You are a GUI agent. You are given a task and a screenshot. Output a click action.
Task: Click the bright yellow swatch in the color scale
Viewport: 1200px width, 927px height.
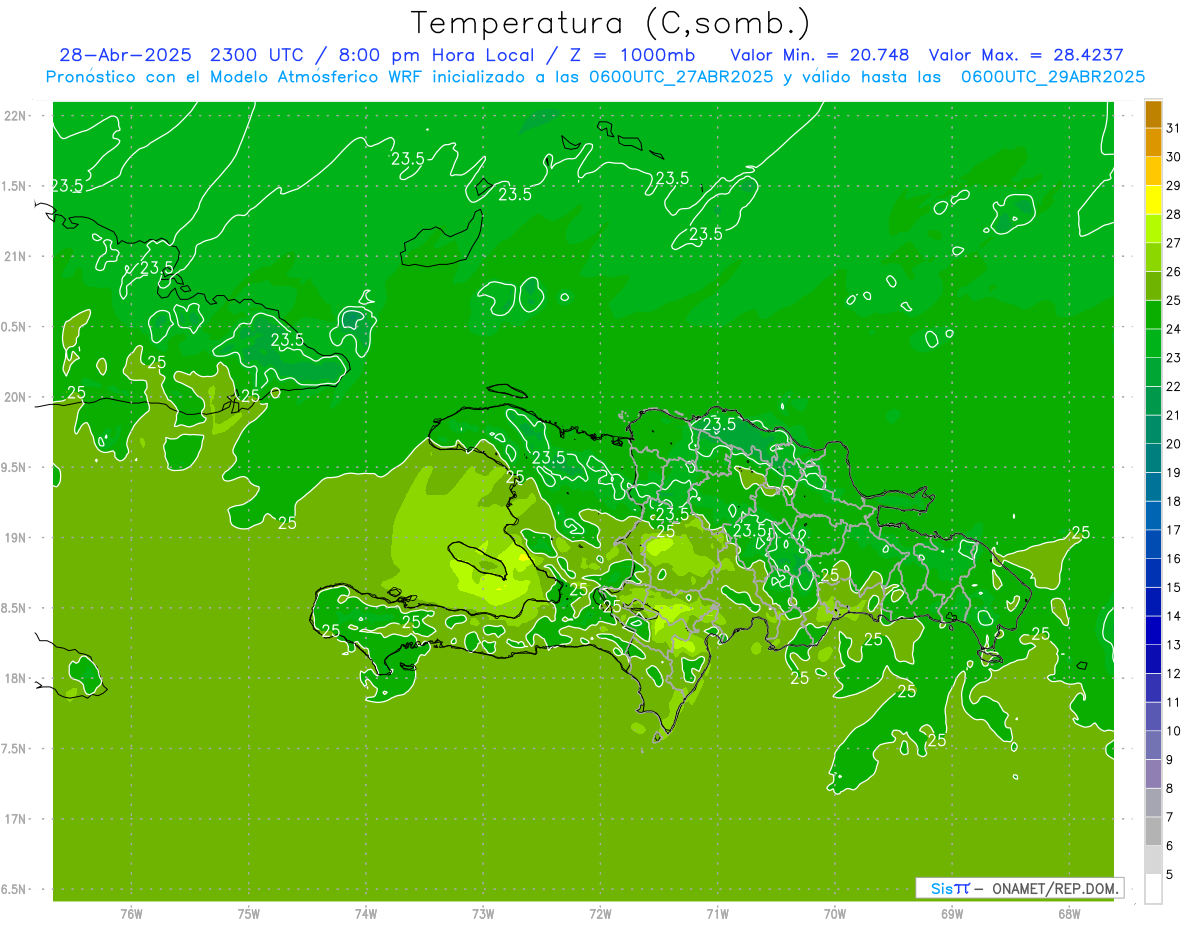tap(1153, 200)
